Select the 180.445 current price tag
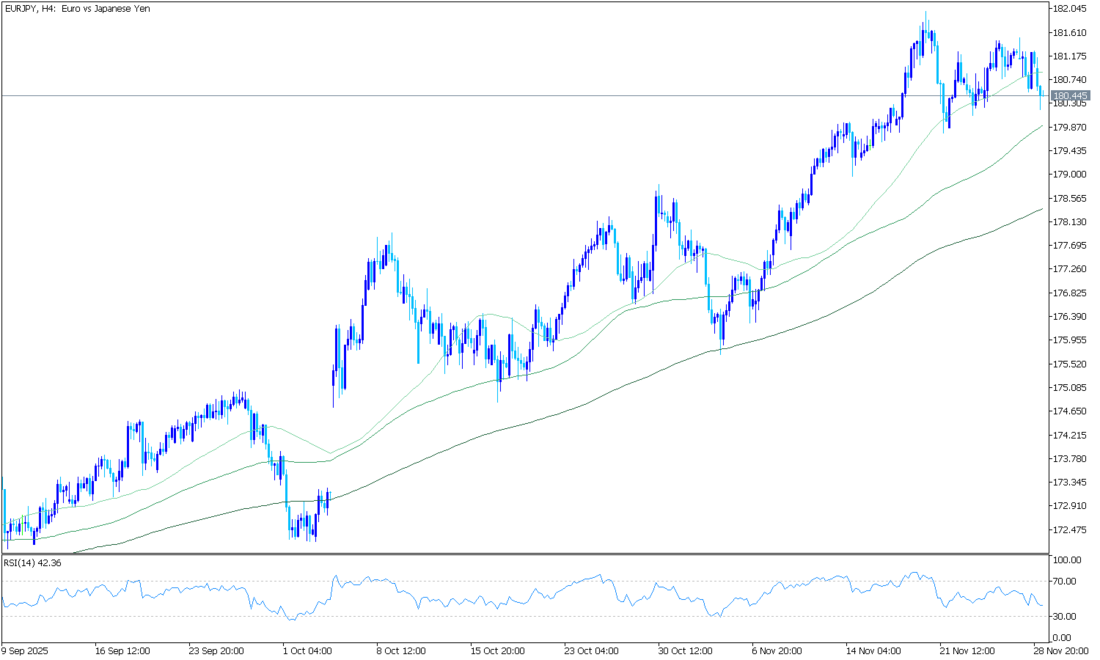The height and width of the screenshot is (660, 1100). tap(1069, 95)
